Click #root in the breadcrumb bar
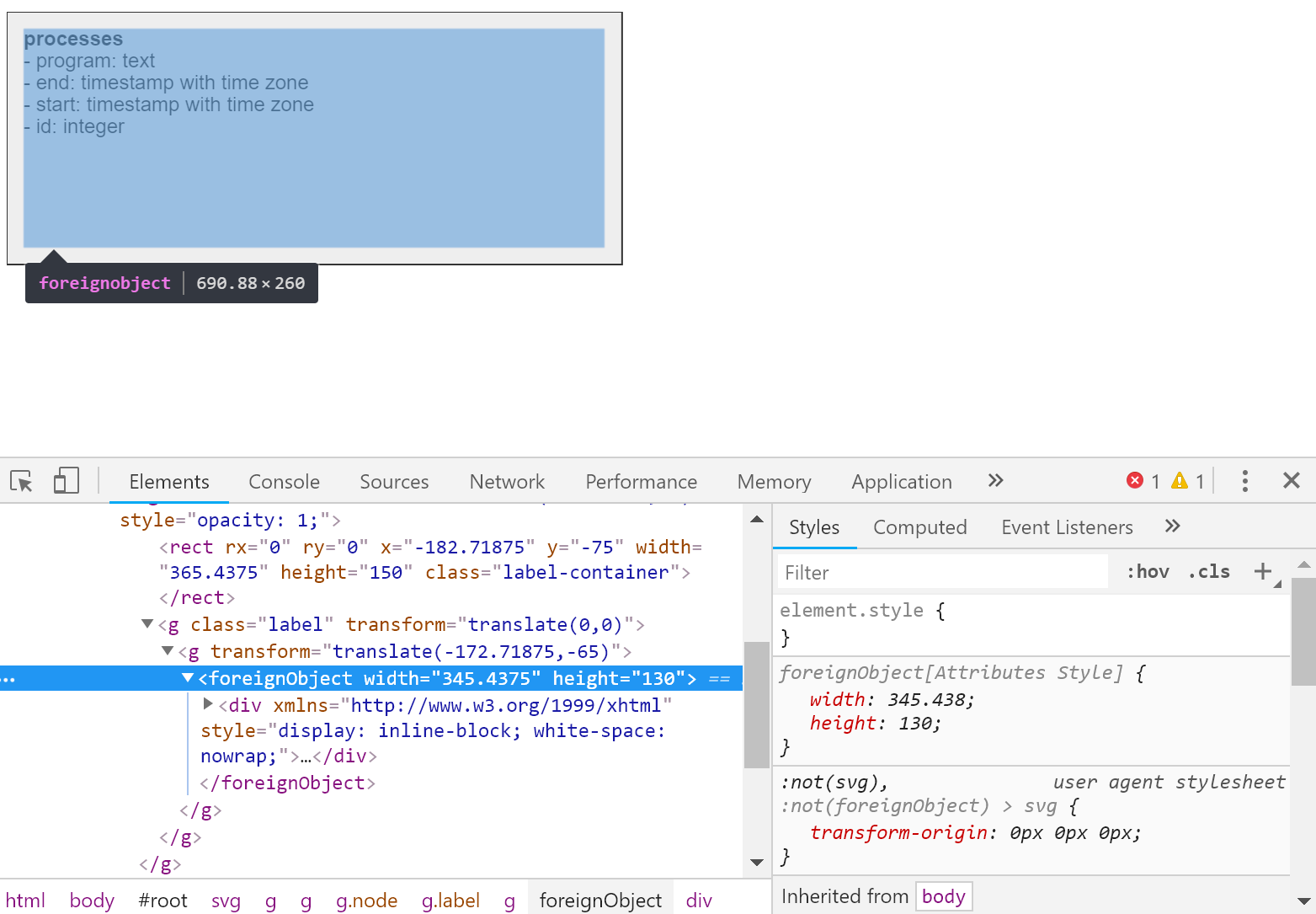Image resolution: width=1316 pixels, height=914 pixels. coord(163,901)
